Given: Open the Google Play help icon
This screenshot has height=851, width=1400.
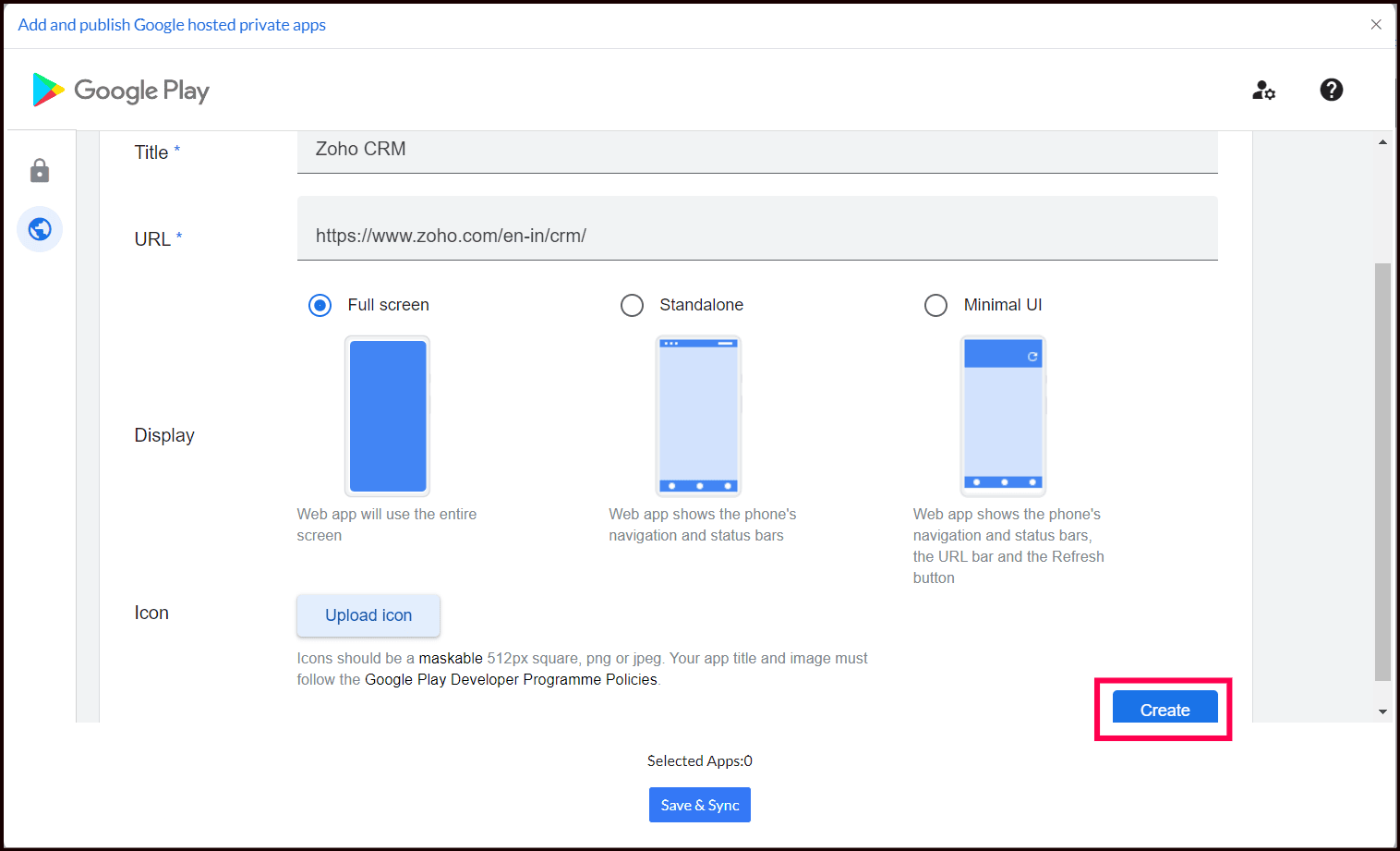Looking at the screenshot, I should (1331, 90).
